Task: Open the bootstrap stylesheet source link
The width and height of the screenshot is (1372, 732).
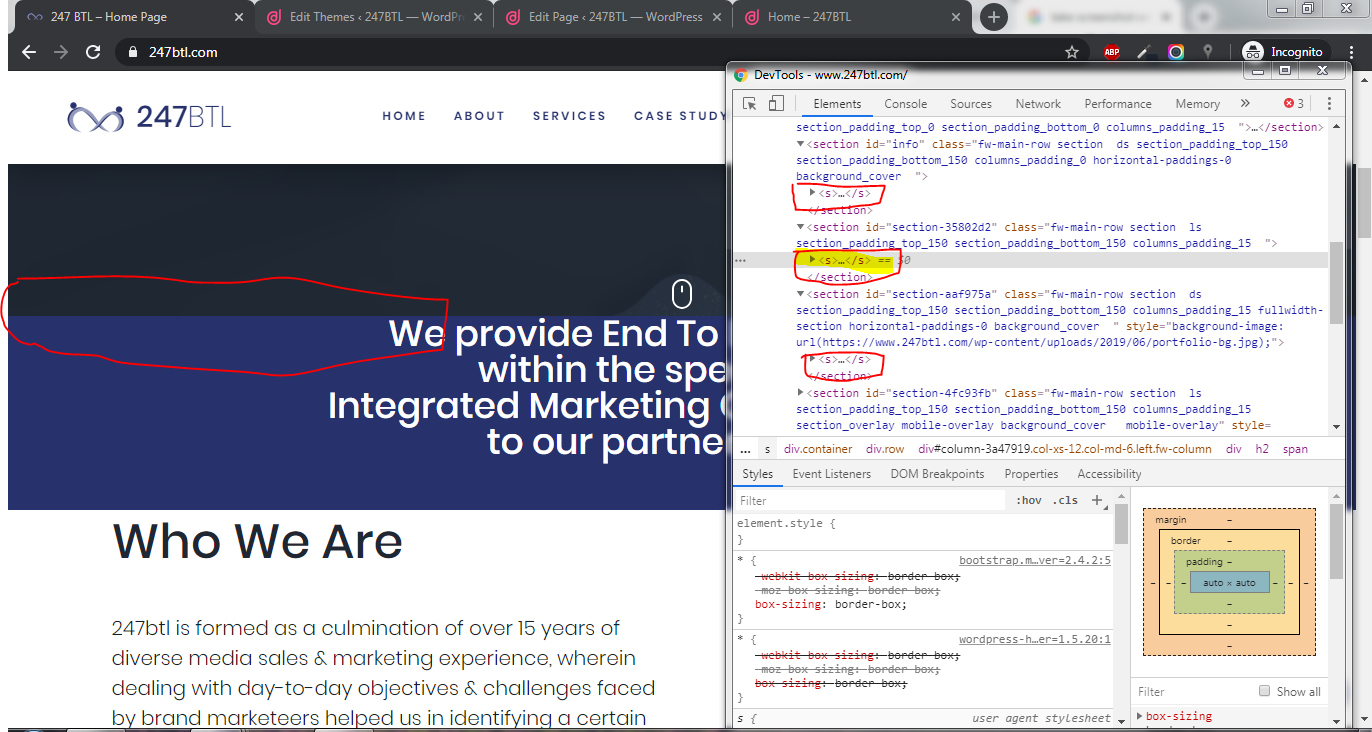Action: tap(1034, 561)
